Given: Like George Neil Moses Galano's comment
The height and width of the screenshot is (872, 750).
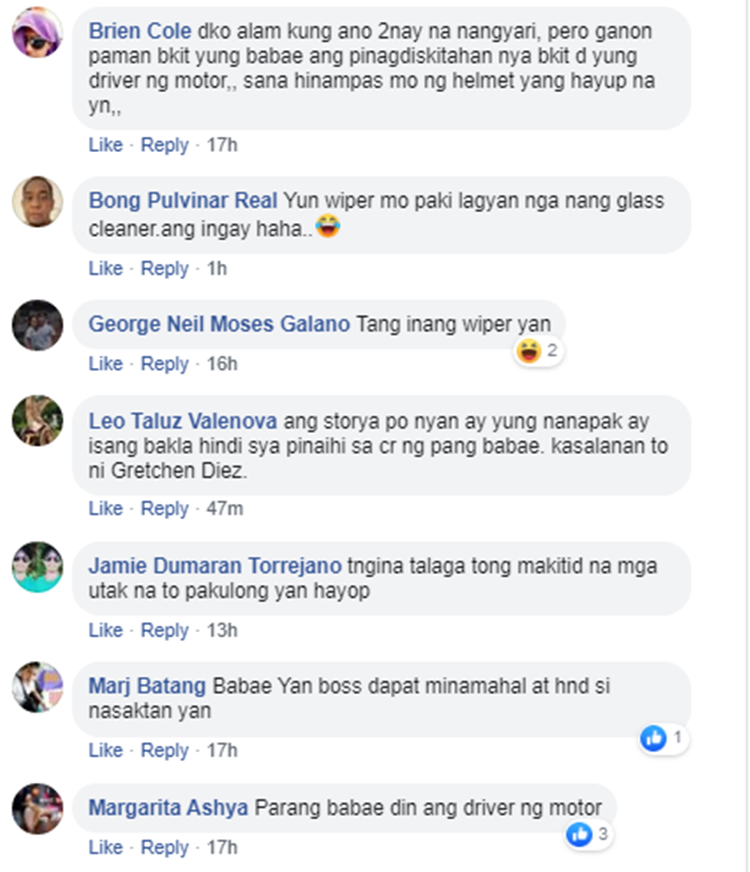Looking at the screenshot, I should click(106, 364).
